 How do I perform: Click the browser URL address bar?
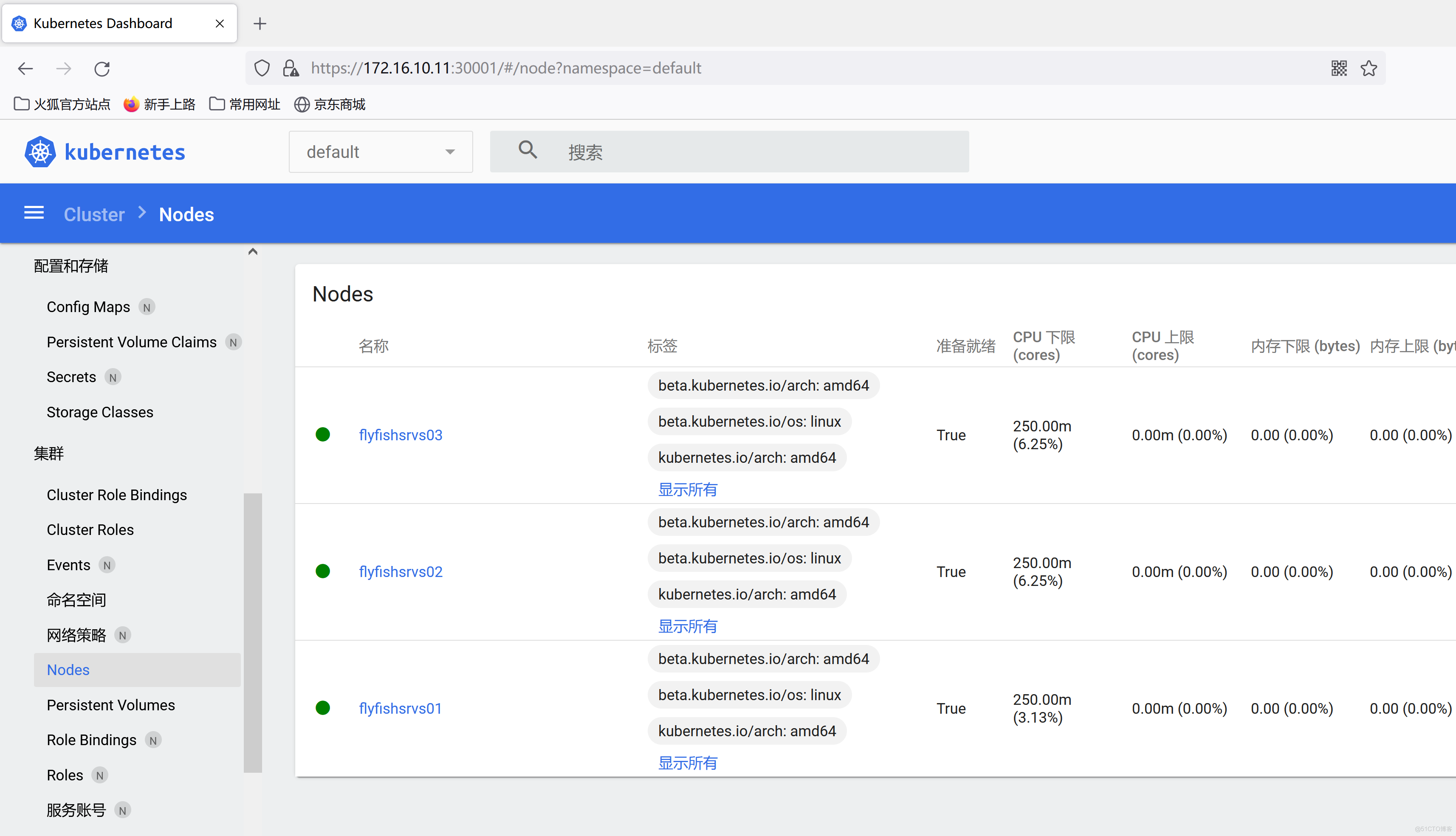(815, 68)
